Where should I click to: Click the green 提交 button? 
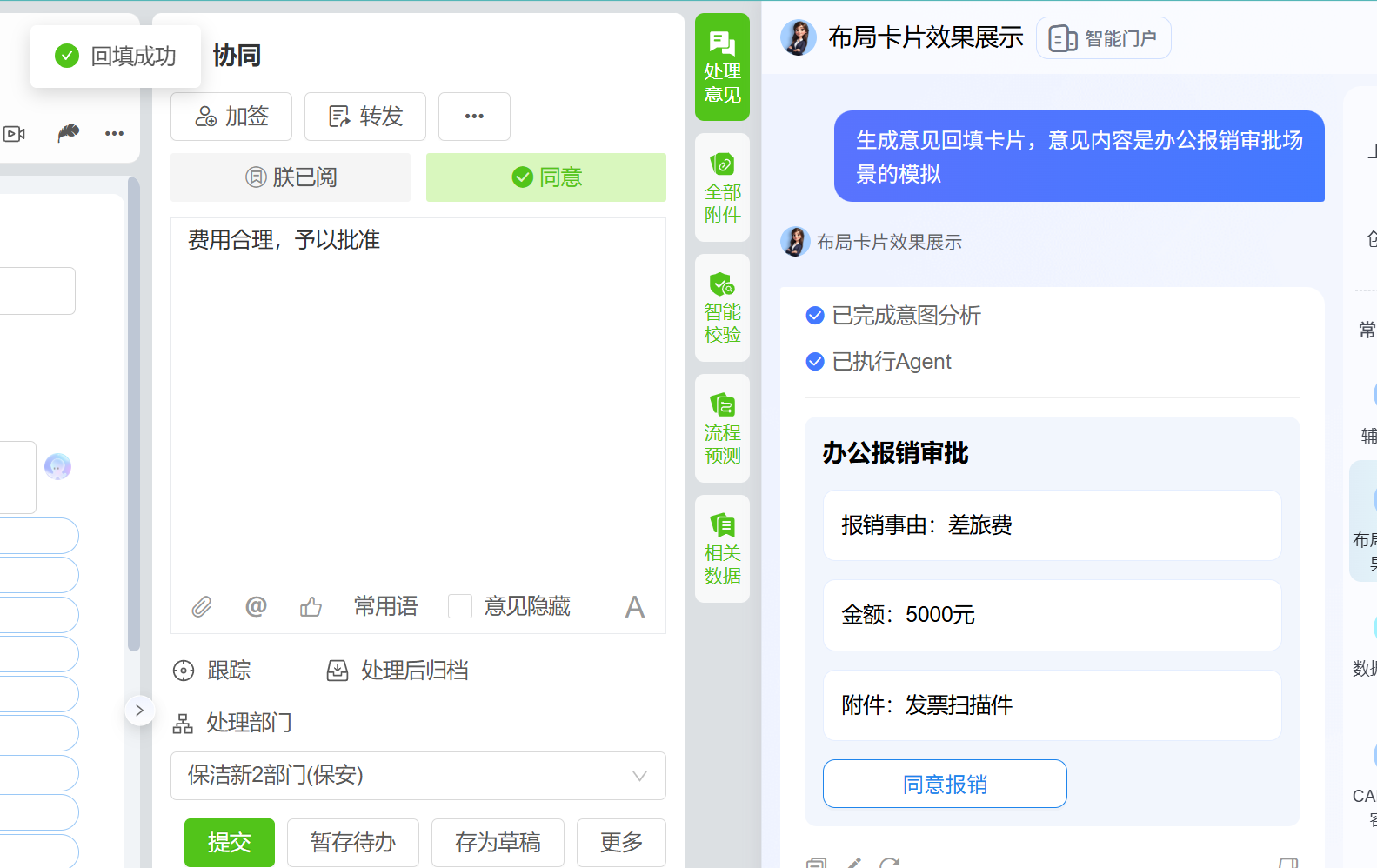pyautogui.click(x=230, y=842)
